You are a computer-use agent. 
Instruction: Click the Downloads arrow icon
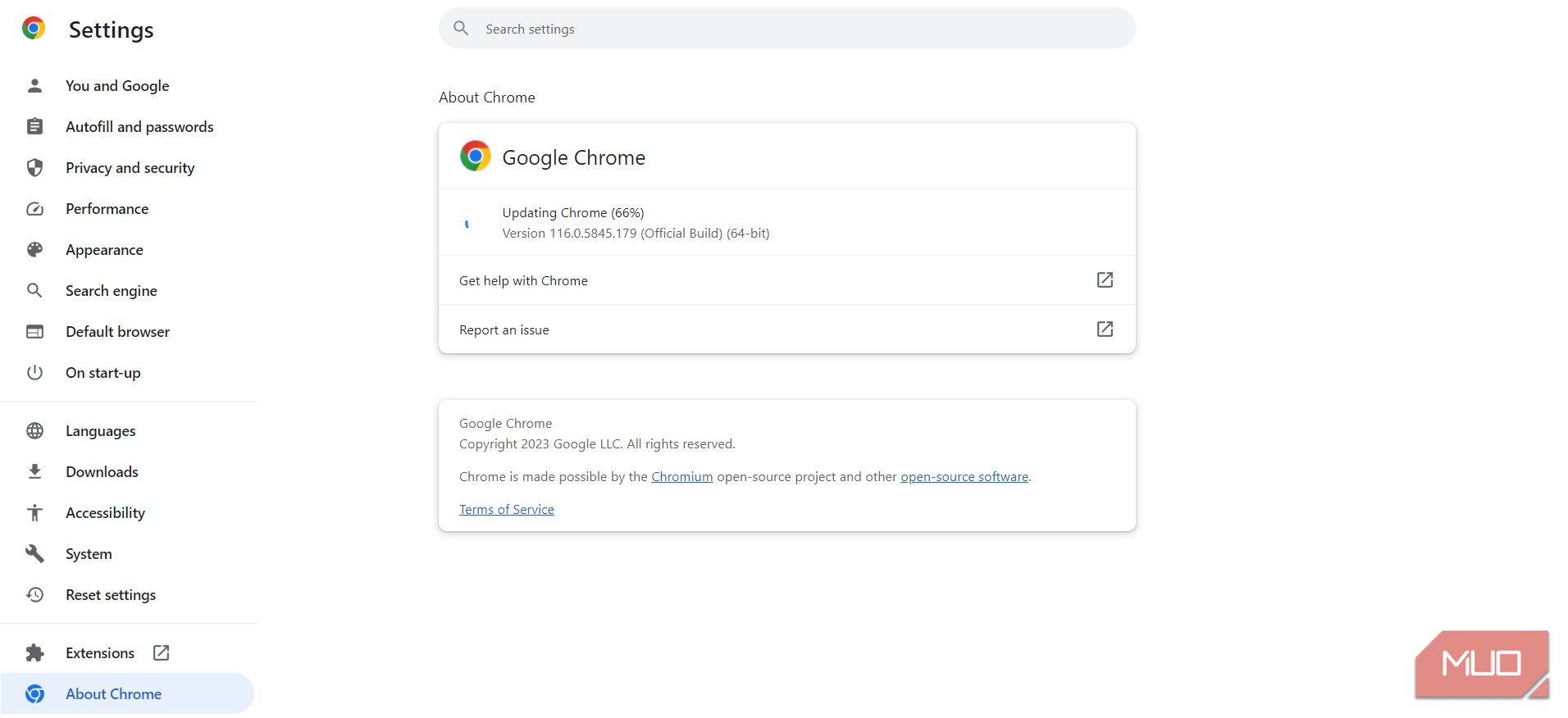coord(34,471)
